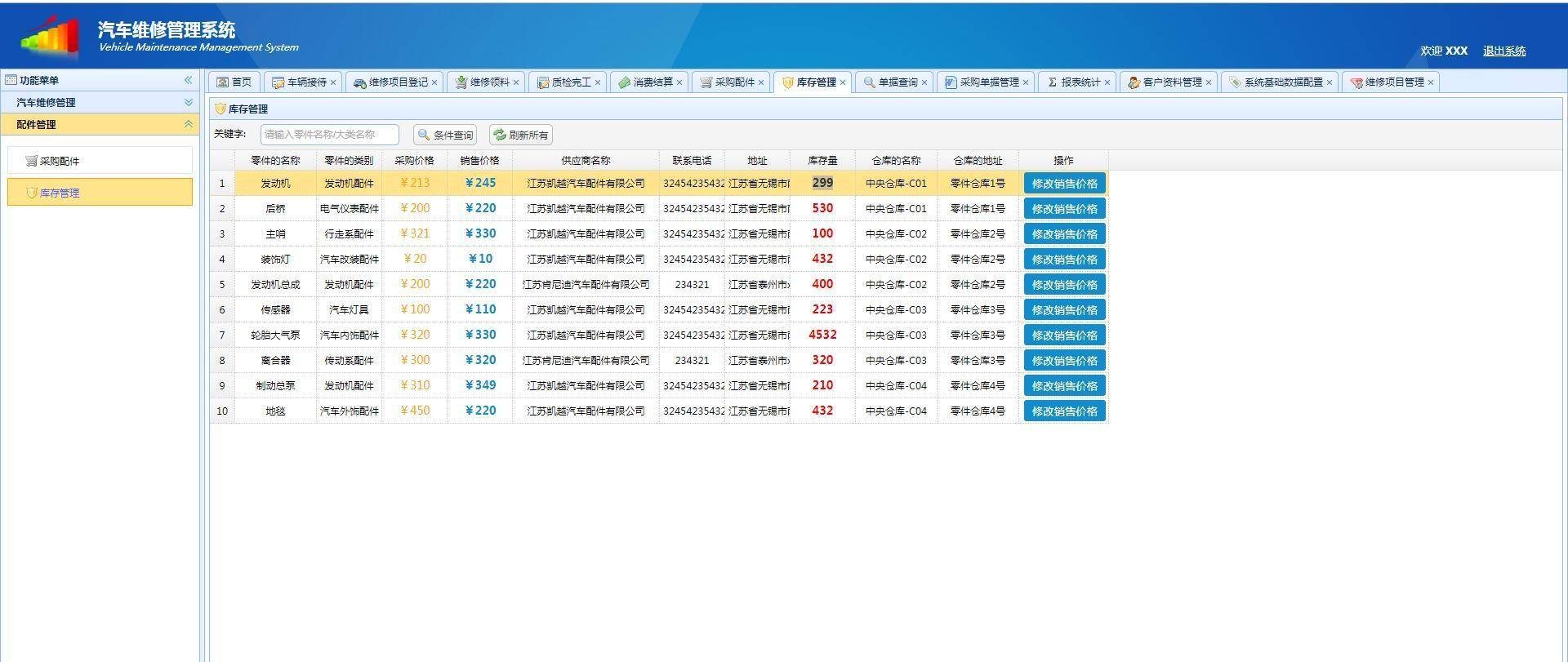Image resolution: width=1568 pixels, height=662 pixels.
Task: Close the 维修项目登记 tab
Action: [434, 82]
